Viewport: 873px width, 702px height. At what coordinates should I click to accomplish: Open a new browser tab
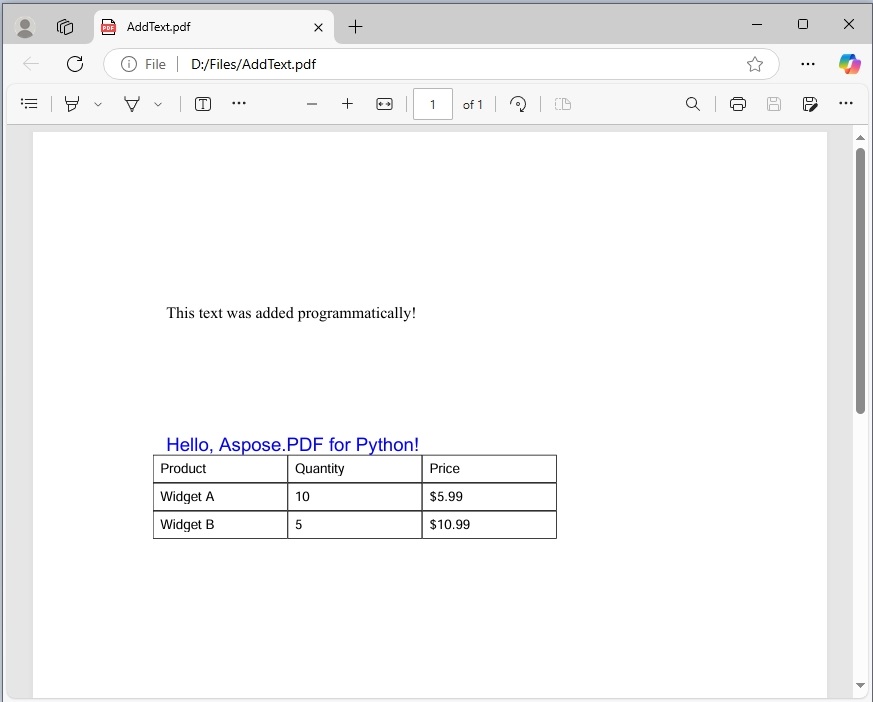[355, 27]
